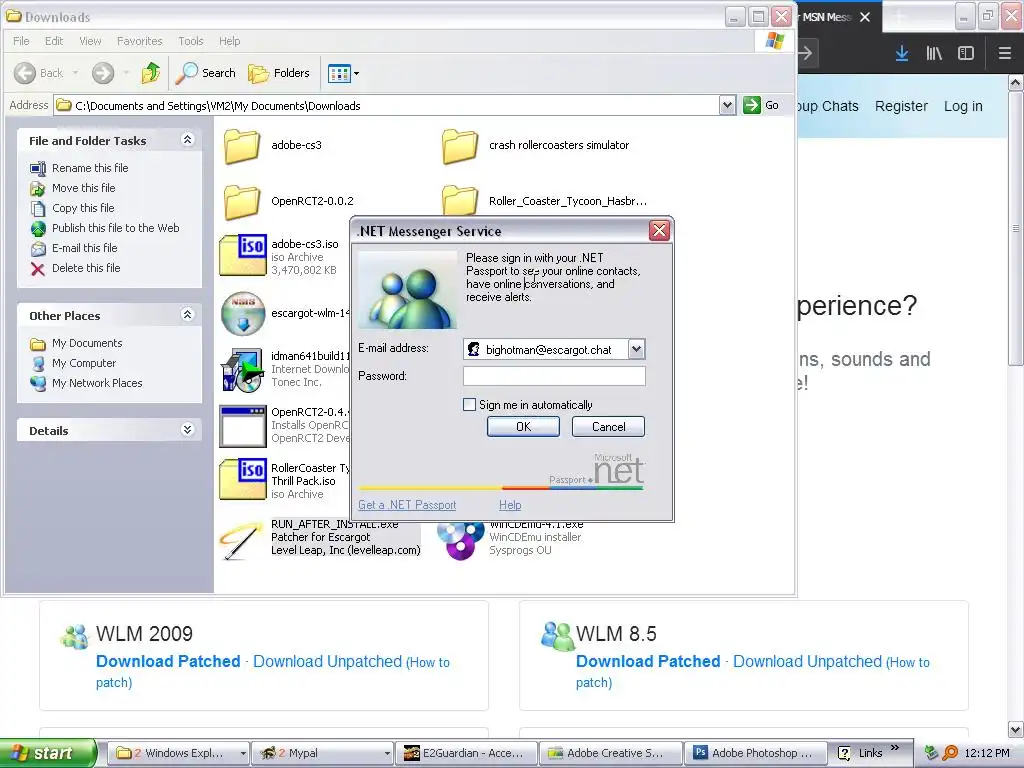Screen dimensions: 1024x768
Task: Click Delete this file
Action: pyautogui.click(x=86, y=268)
